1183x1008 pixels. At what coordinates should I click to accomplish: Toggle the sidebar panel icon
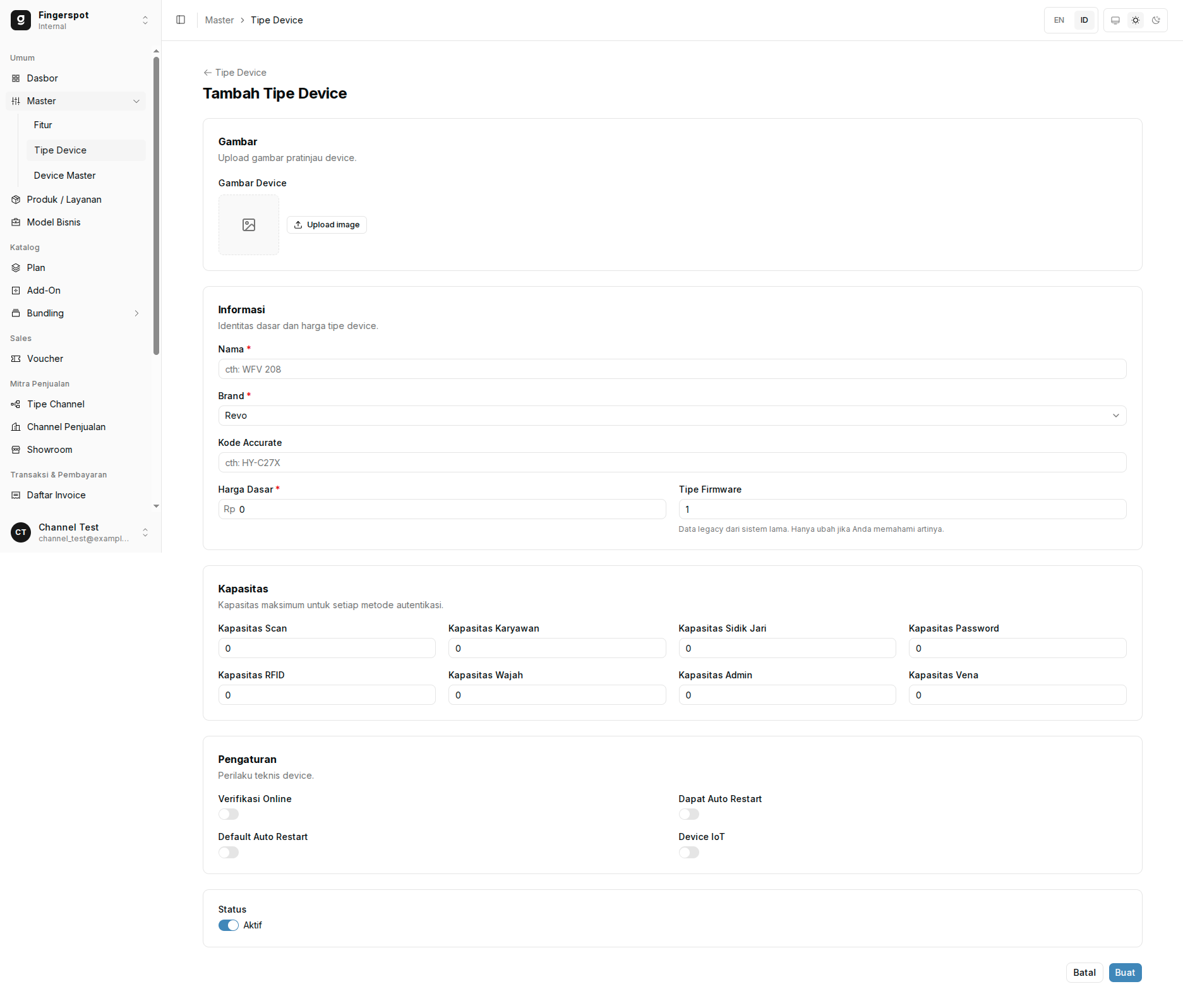coord(181,20)
